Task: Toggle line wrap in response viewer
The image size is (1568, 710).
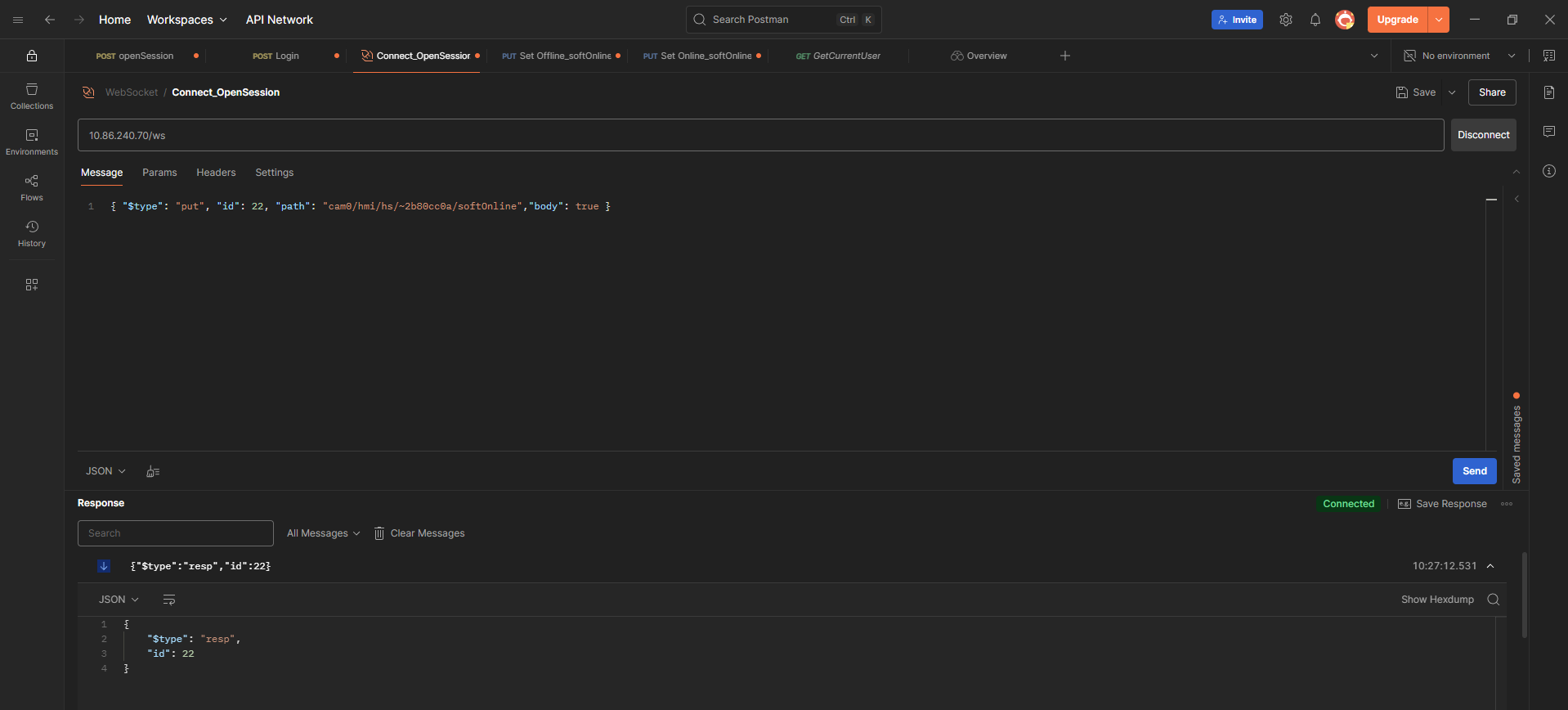Action: tap(169, 600)
